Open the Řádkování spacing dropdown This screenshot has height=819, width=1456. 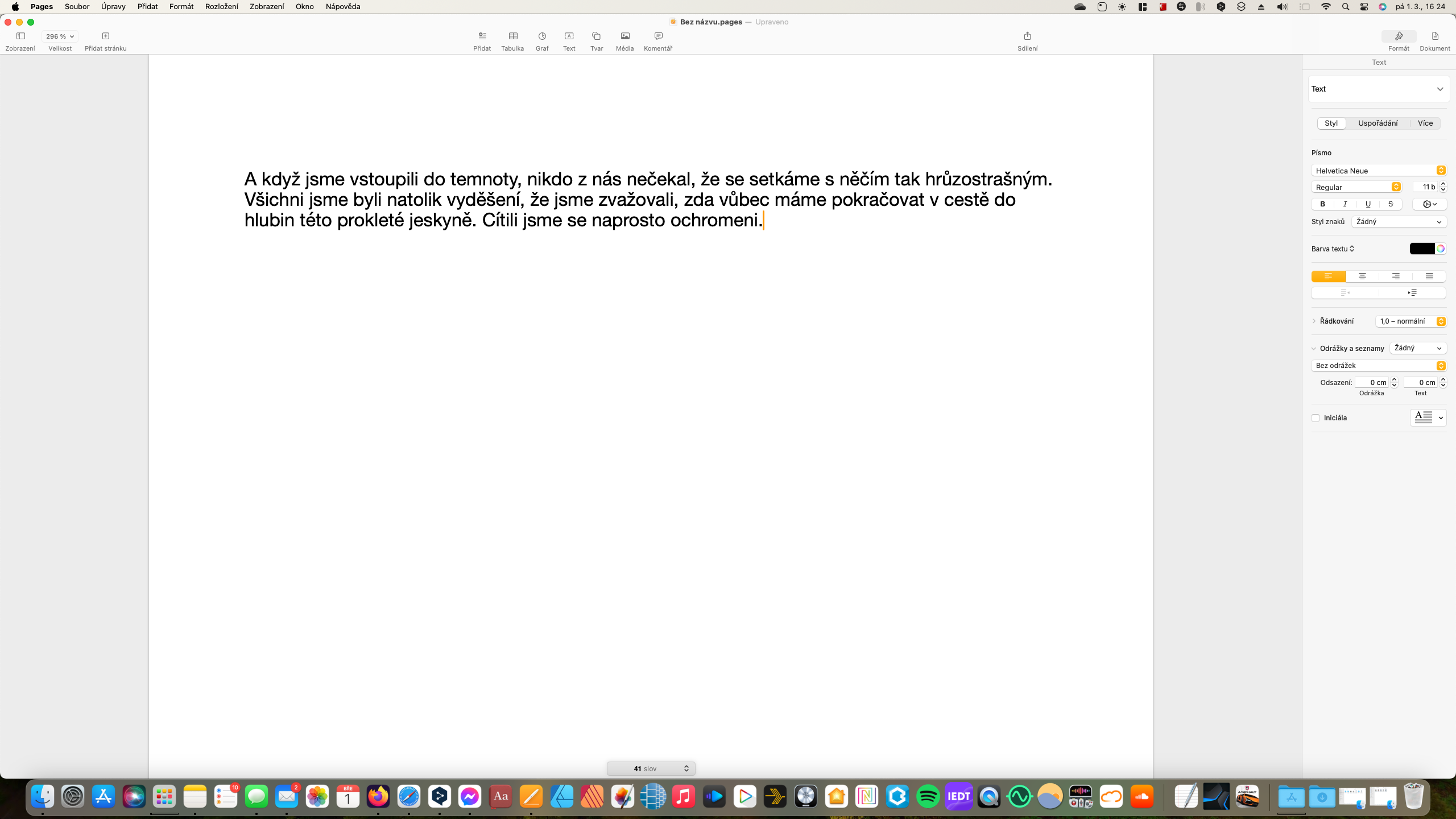[x=1410, y=321]
